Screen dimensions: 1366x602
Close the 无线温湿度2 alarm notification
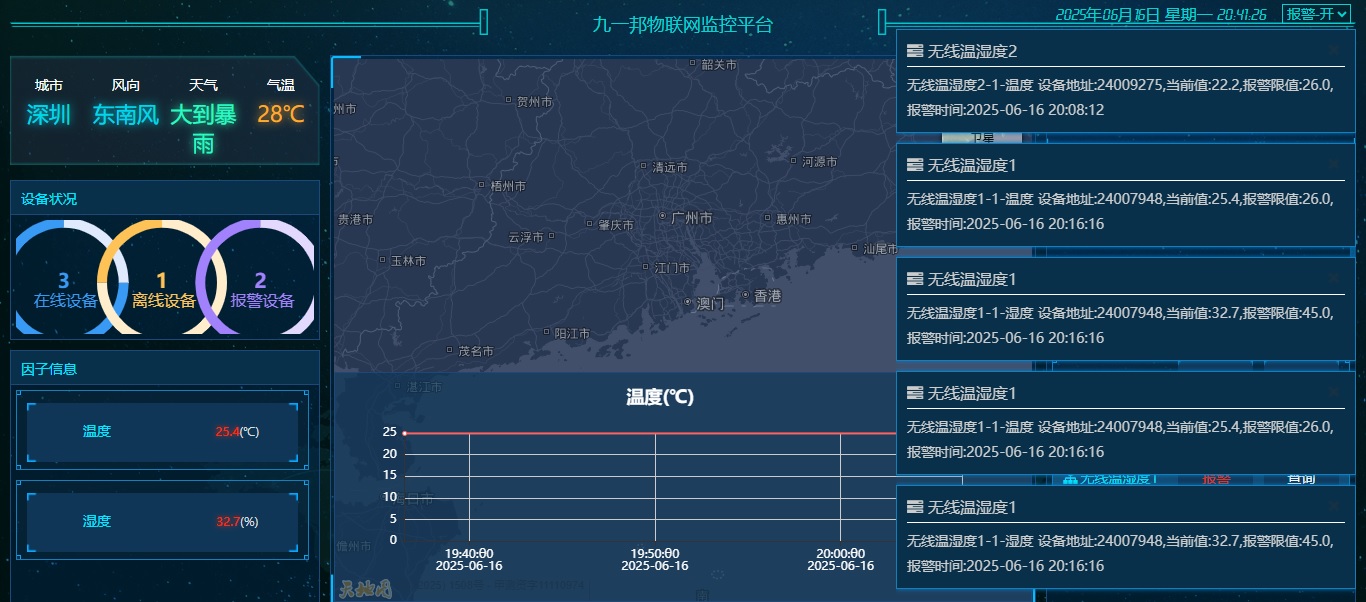1333,50
